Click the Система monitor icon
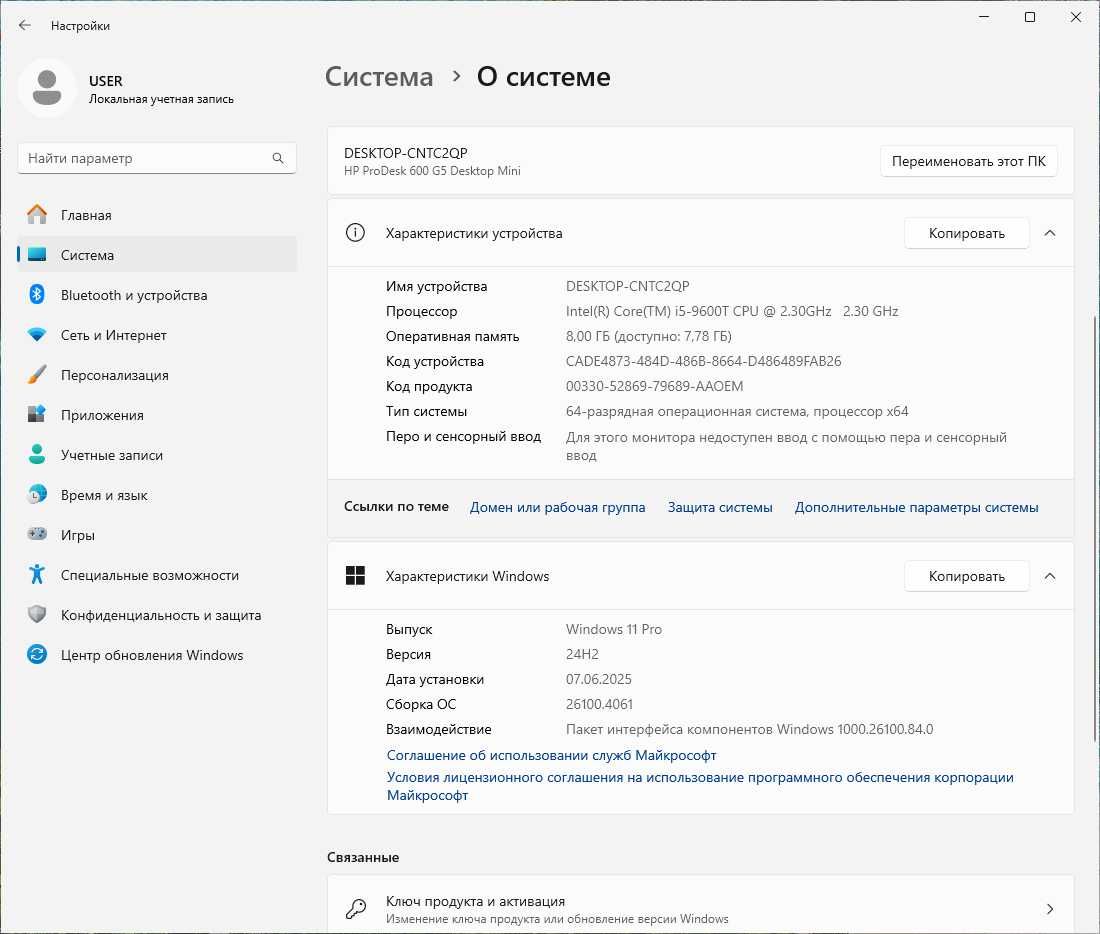Screen dimensions: 1100x934 [37, 255]
